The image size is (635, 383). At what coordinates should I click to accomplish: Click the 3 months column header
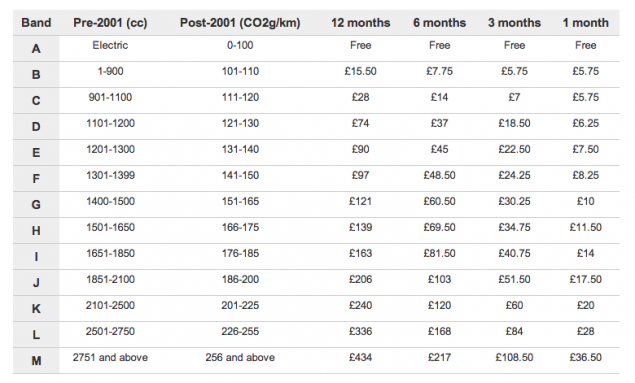point(514,23)
